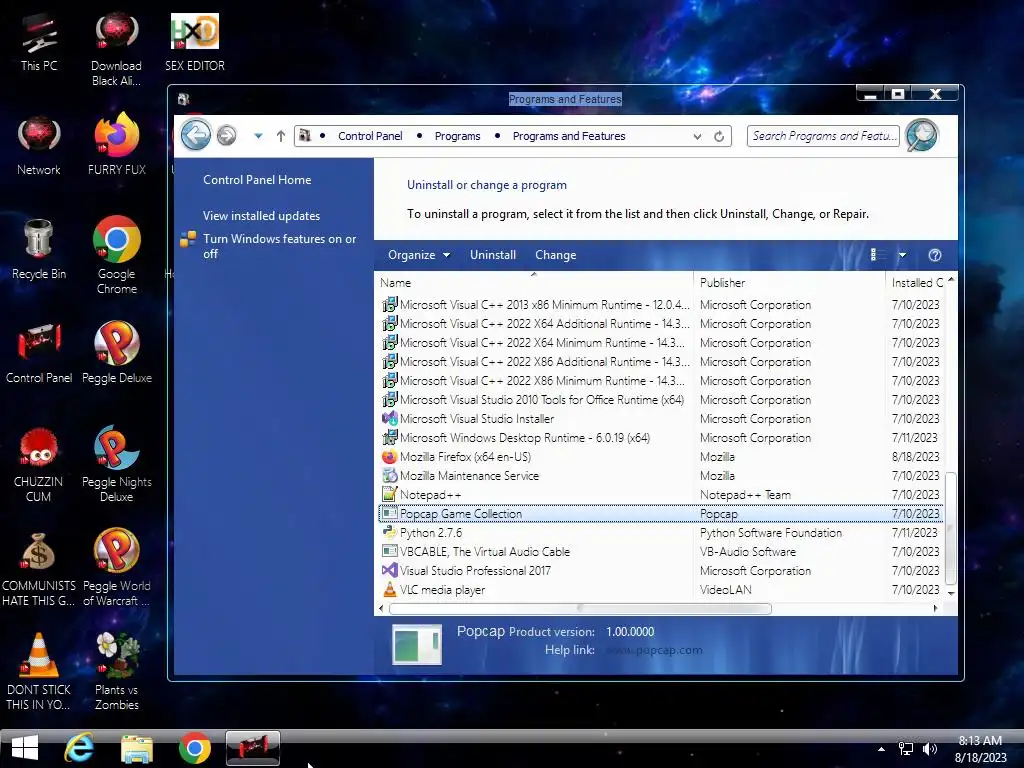Click the search magnifier icon
The height and width of the screenshot is (768, 1024).
click(x=922, y=135)
